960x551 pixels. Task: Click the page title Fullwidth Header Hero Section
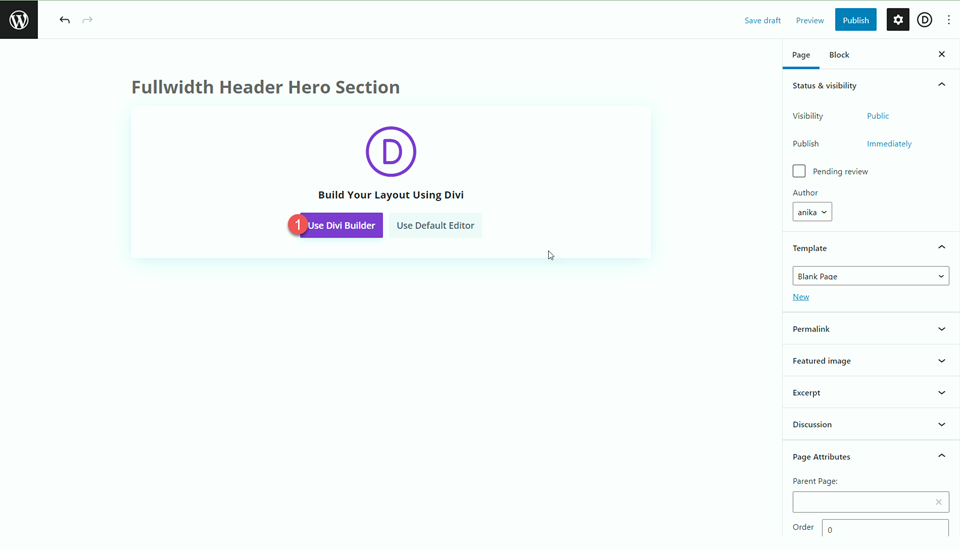pos(266,87)
